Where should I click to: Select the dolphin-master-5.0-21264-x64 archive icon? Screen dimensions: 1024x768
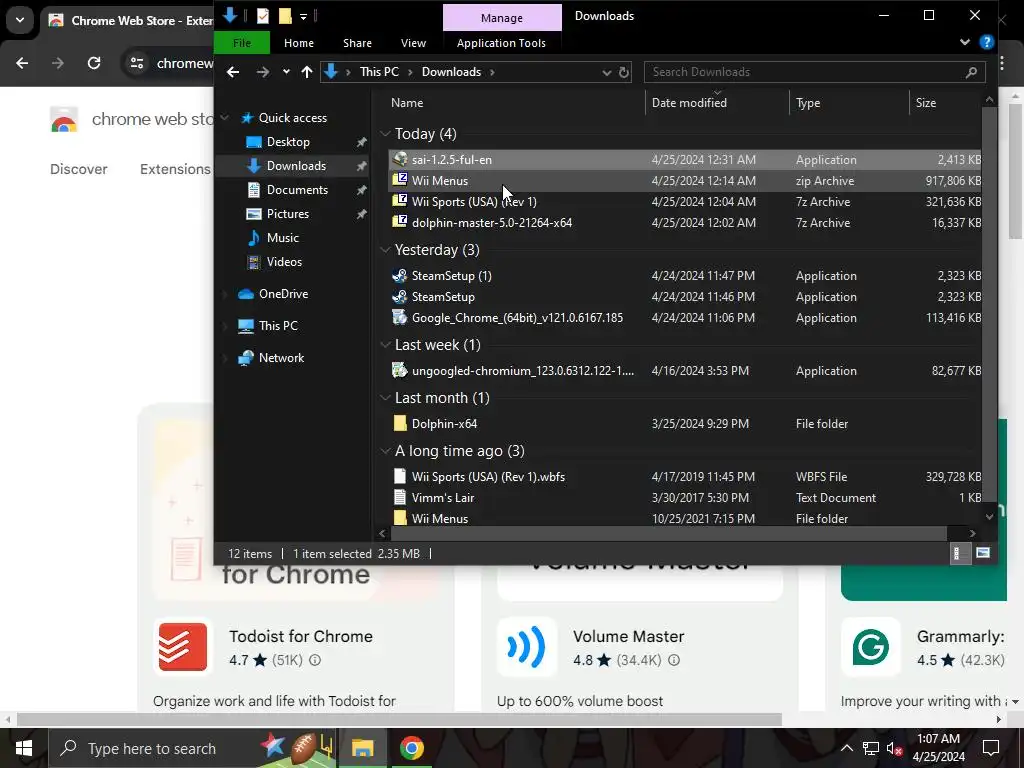pos(400,222)
